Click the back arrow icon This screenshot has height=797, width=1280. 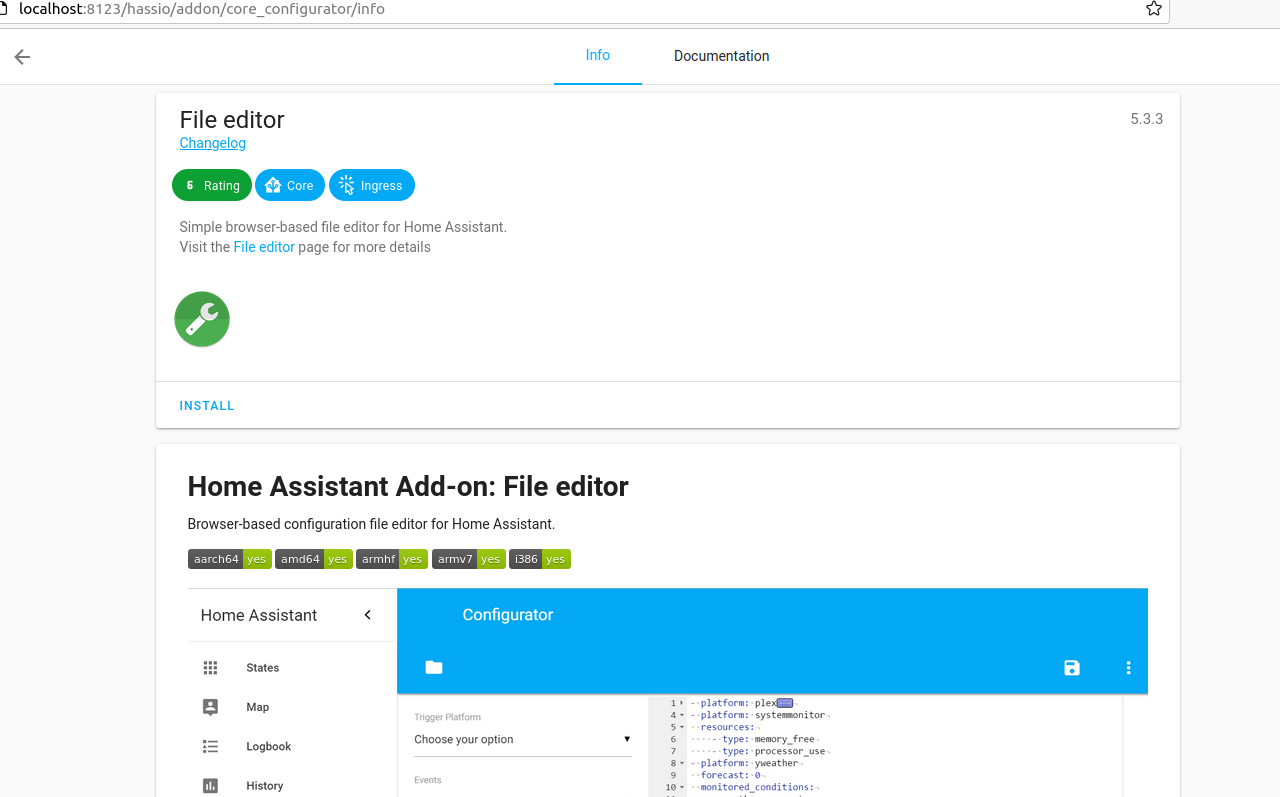pyautogui.click(x=22, y=57)
